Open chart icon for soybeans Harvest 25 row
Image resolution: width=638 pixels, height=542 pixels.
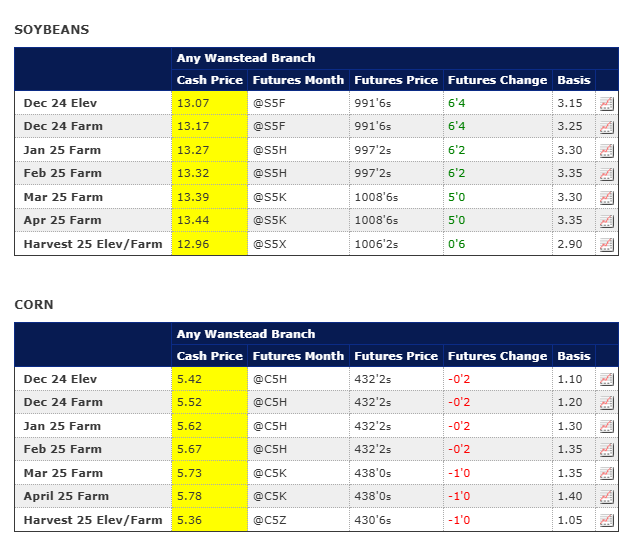(606, 244)
